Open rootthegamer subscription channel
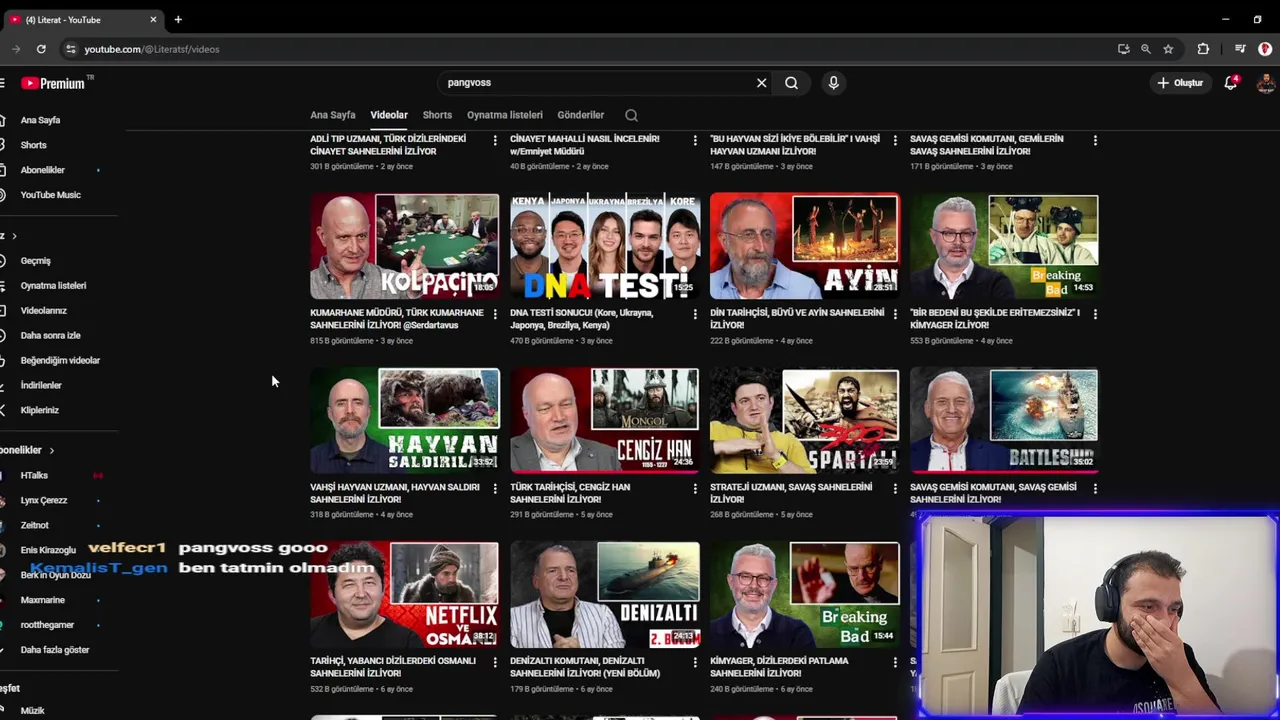Image resolution: width=1280 pixels, height=720 pixels. [x=47, y=626]
